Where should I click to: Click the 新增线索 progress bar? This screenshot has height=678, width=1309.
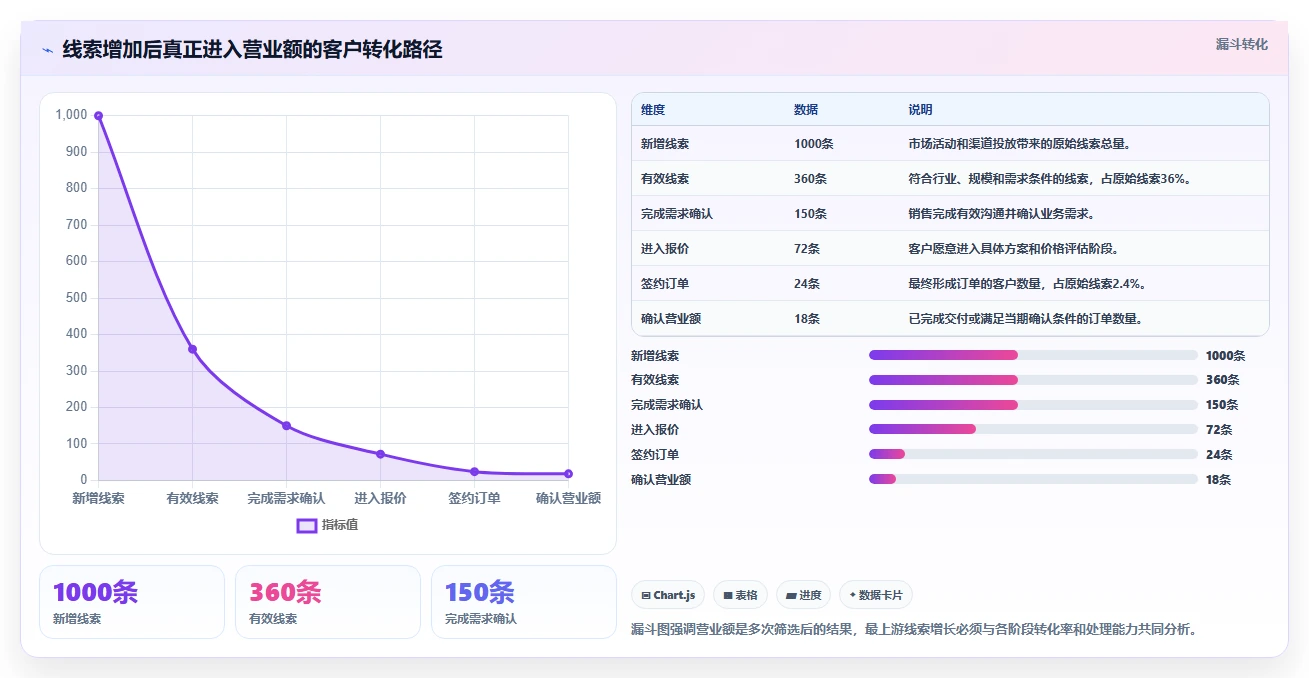click(x=1033, y=355)
